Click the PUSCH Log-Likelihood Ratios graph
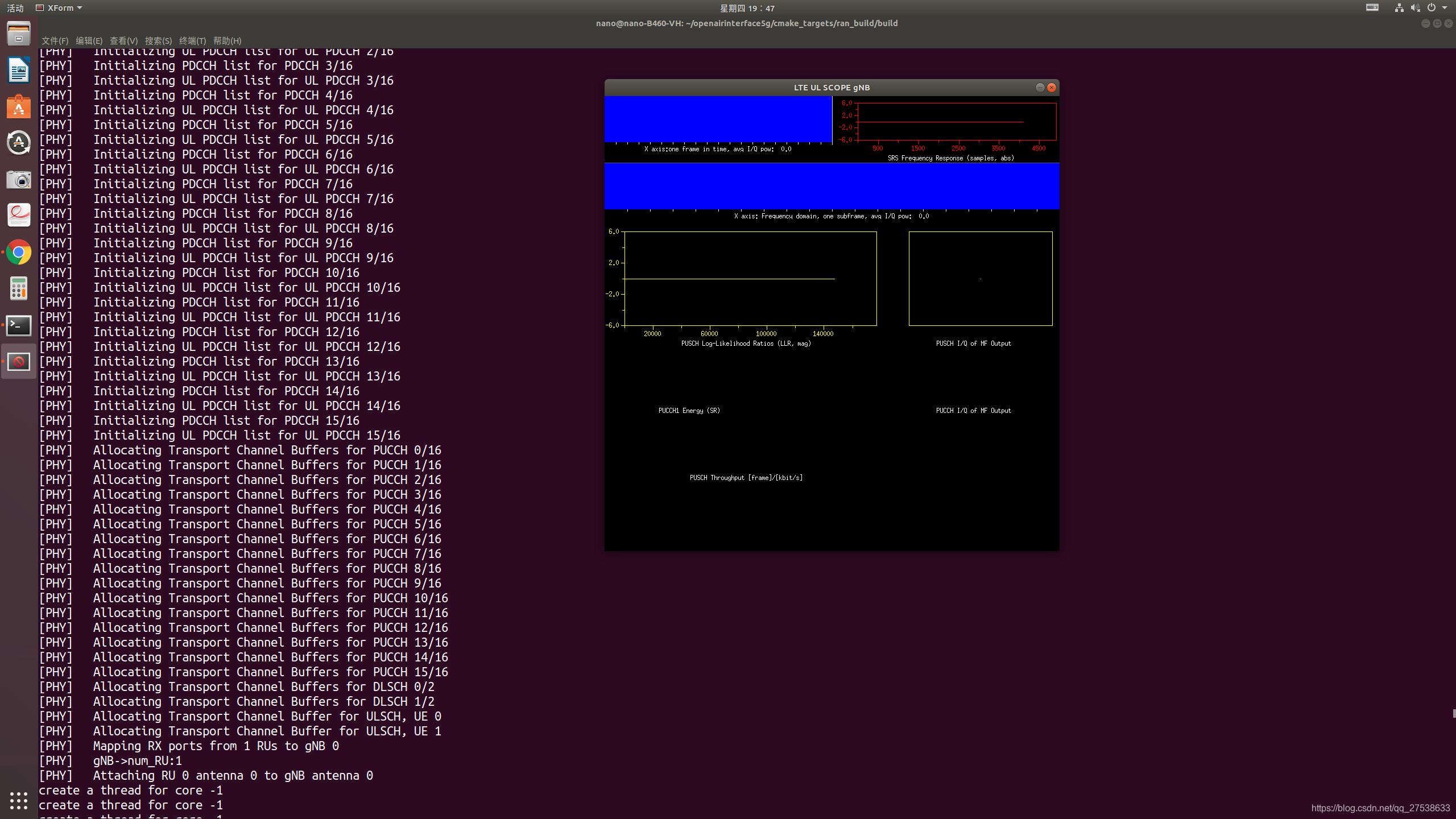The height and width of the screenshot is (819, 1456). click(x=750, y=279)
